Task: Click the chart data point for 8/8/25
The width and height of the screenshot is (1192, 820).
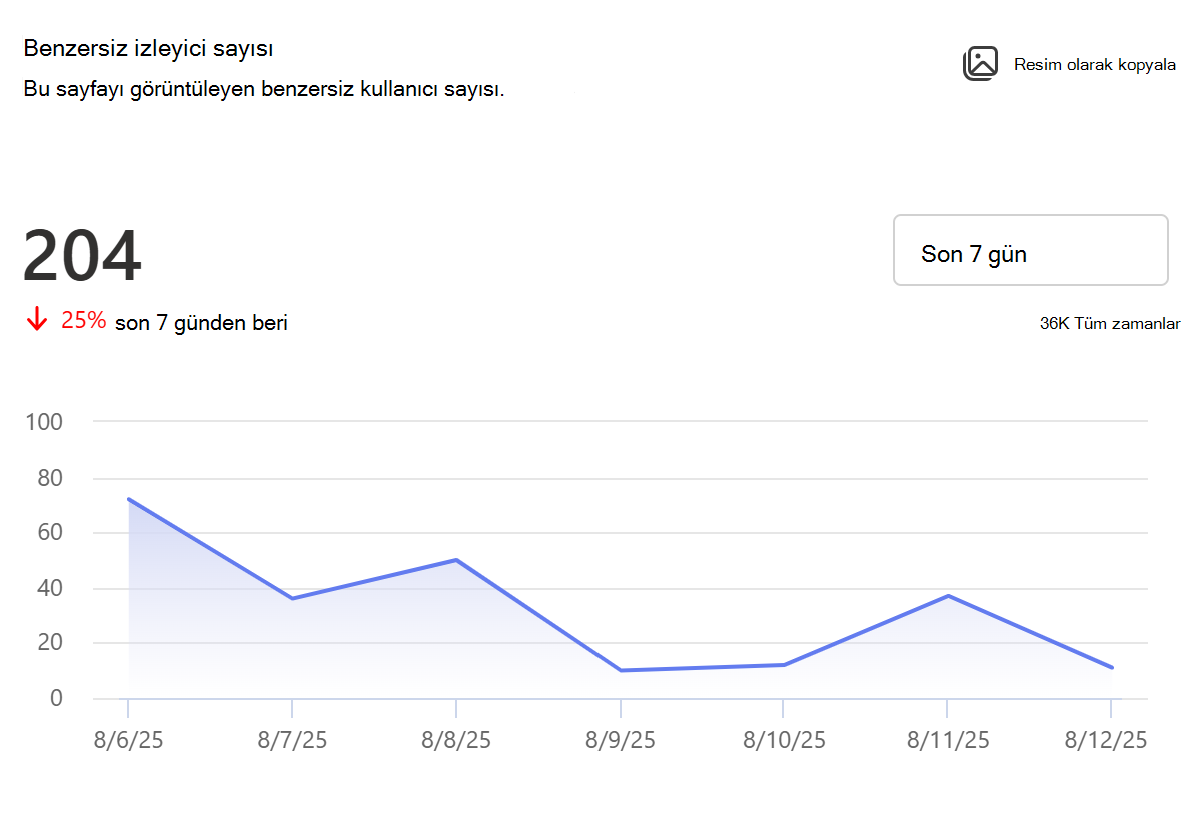Action: [456, 560]
